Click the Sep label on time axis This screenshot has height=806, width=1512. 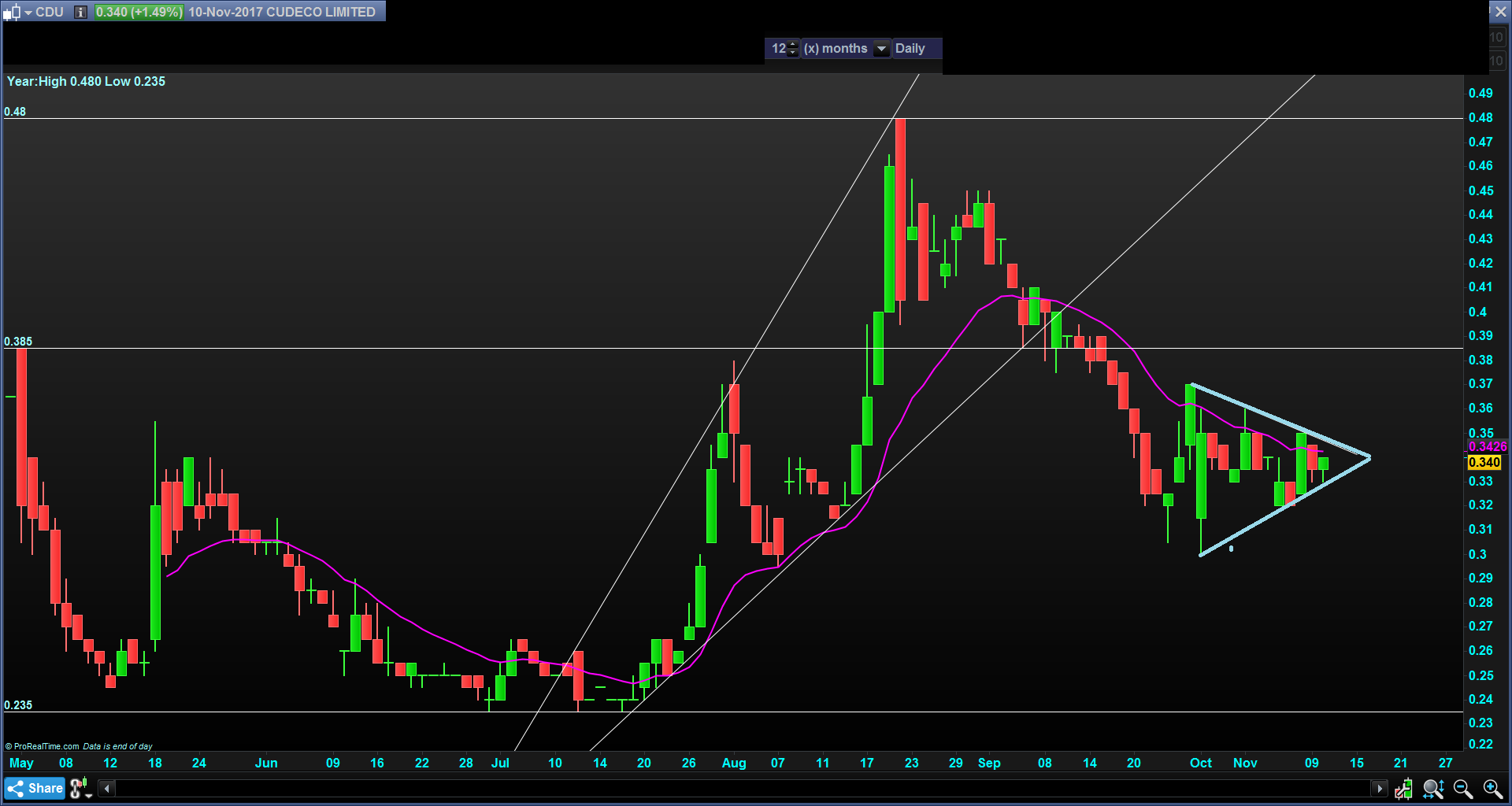coord(989,763)
